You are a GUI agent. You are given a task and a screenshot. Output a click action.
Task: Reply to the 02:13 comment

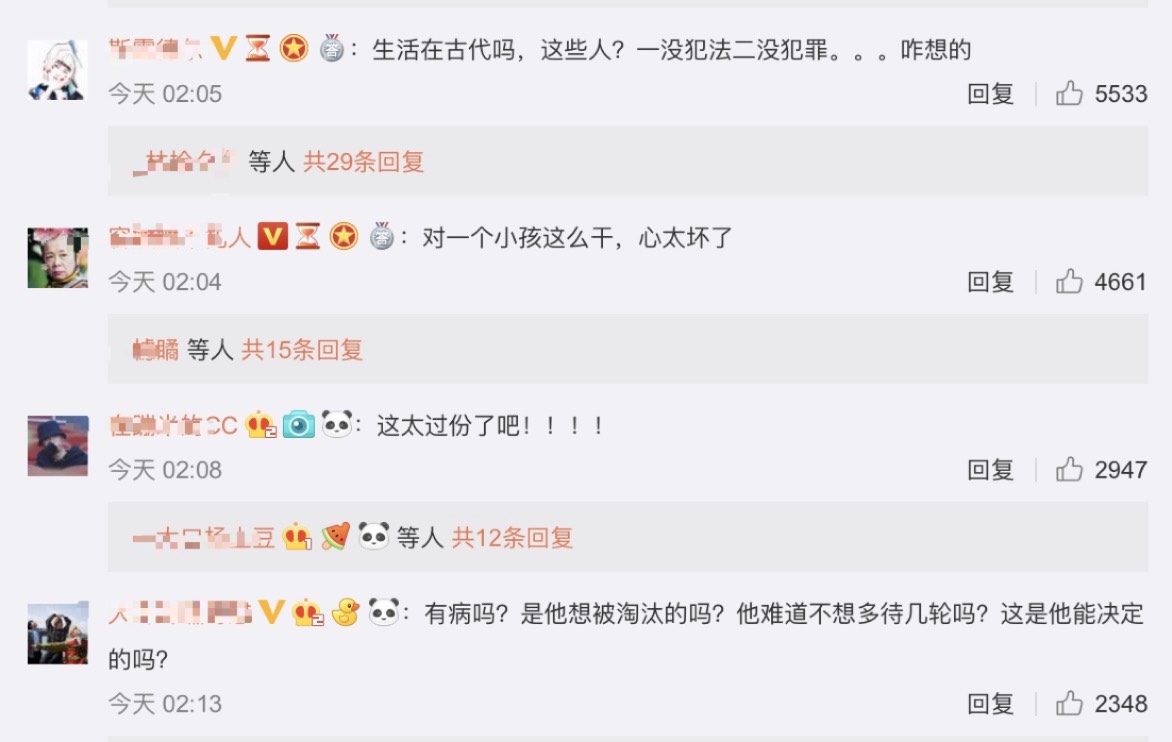(x=990, y=703)
